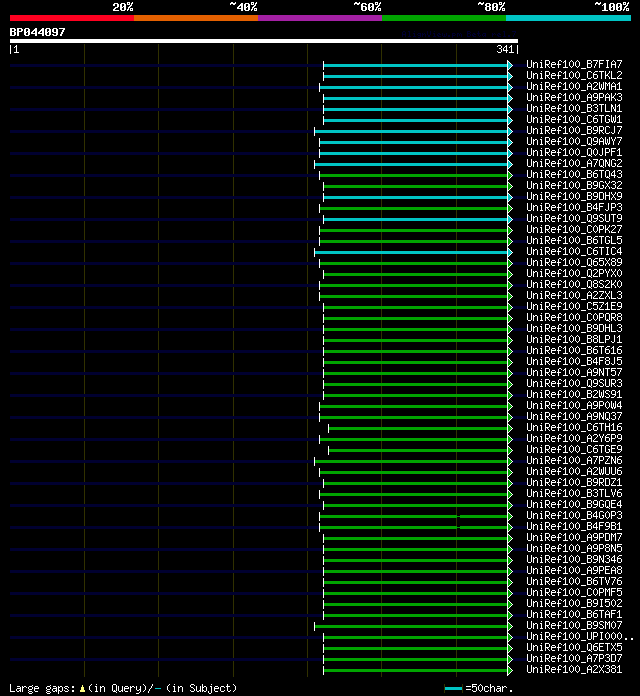640x696 pixels.
Task: Select the UniRef100_C6TH16 label
Action: pos(574,427)
